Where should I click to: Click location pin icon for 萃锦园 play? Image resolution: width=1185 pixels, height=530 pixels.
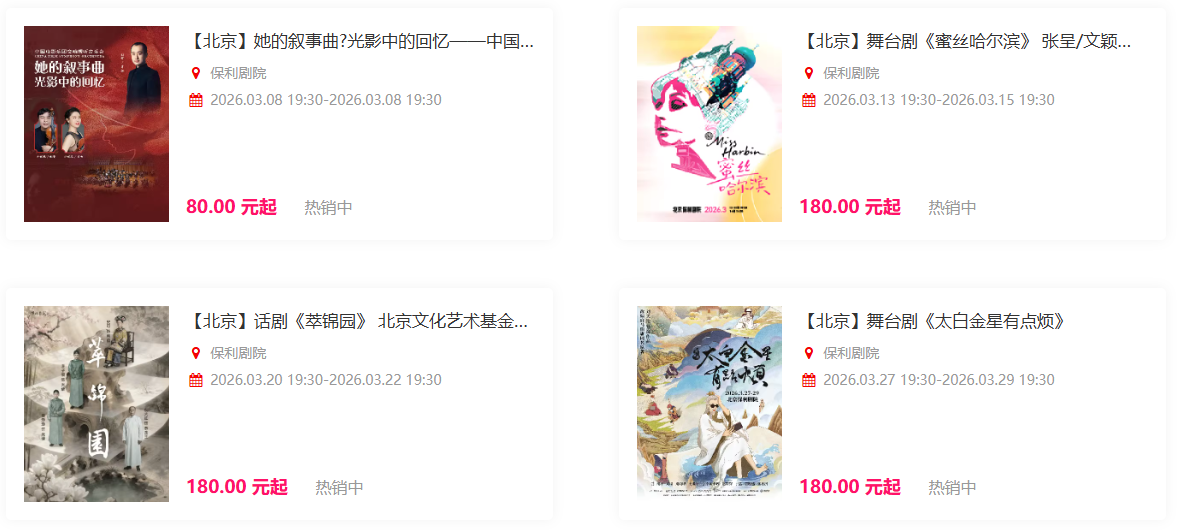[x=196, y=353]
